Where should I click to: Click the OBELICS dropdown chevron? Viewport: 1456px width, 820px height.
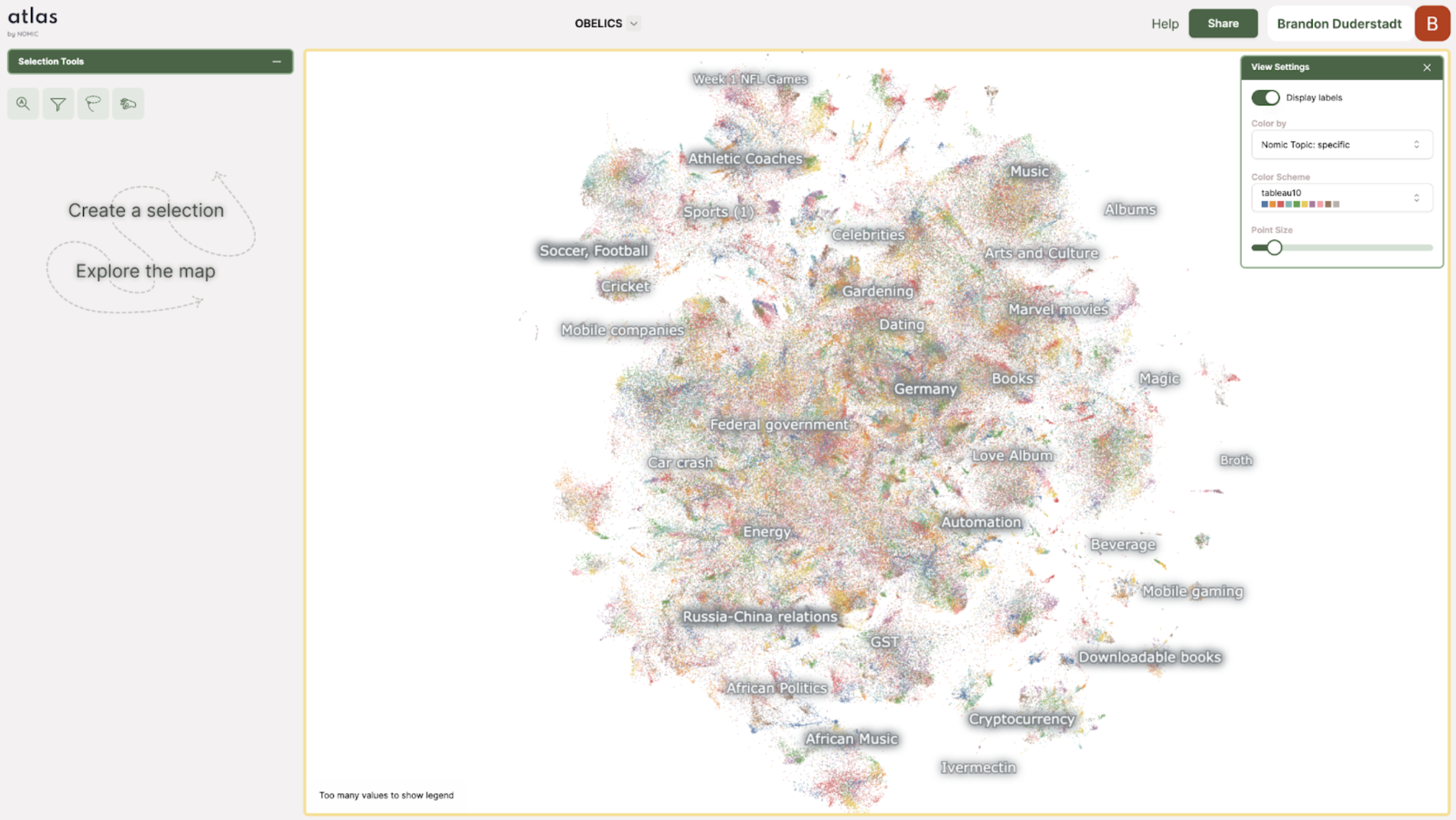(x=633, y=23)
